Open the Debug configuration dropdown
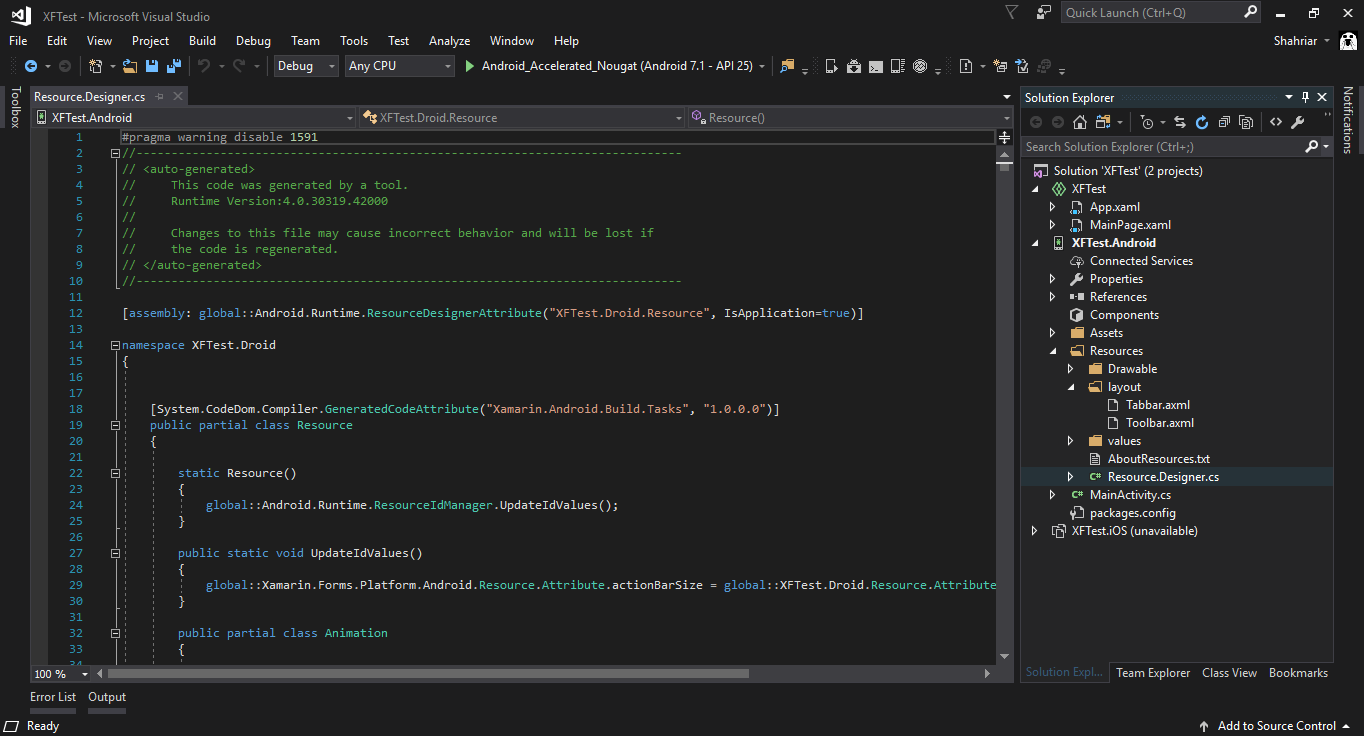 tap(306, 66)
